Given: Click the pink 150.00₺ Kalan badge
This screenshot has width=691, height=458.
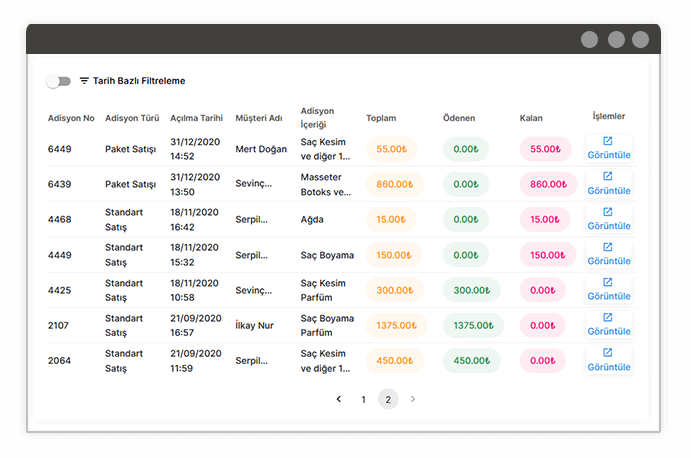Looking at the screenshot, I should [547, 255].
